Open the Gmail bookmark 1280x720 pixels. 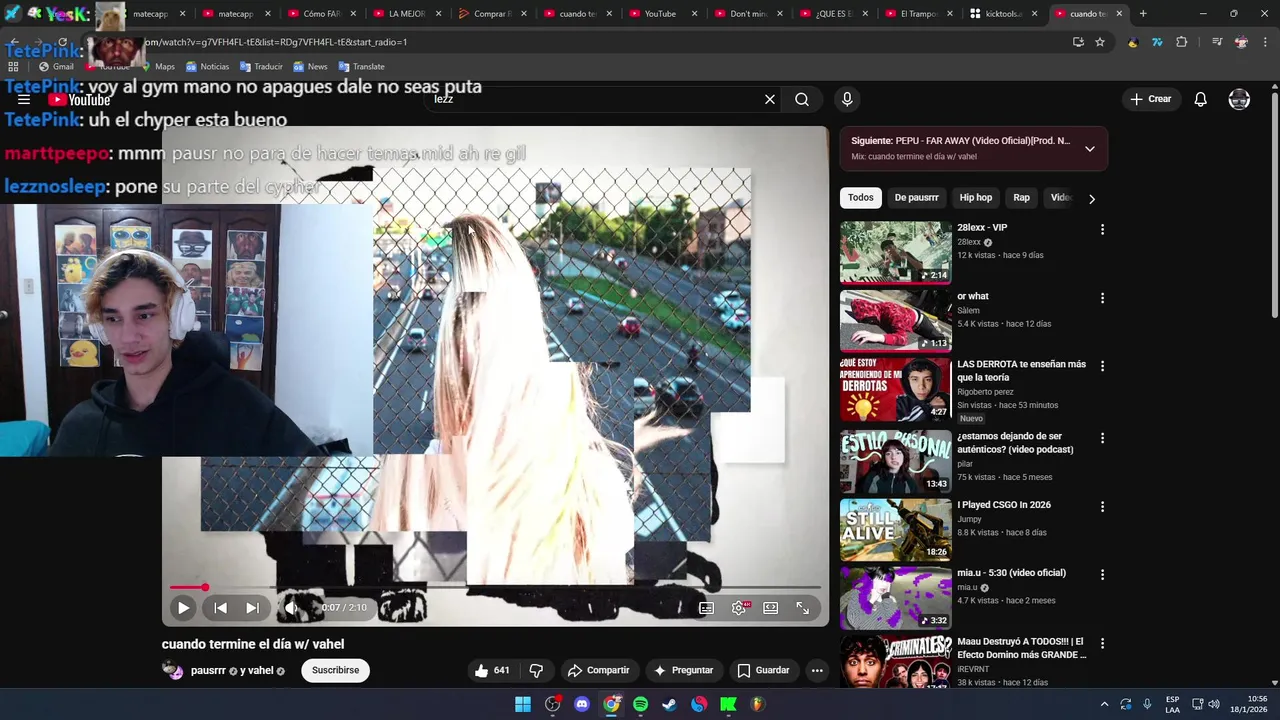pos(56,66)
